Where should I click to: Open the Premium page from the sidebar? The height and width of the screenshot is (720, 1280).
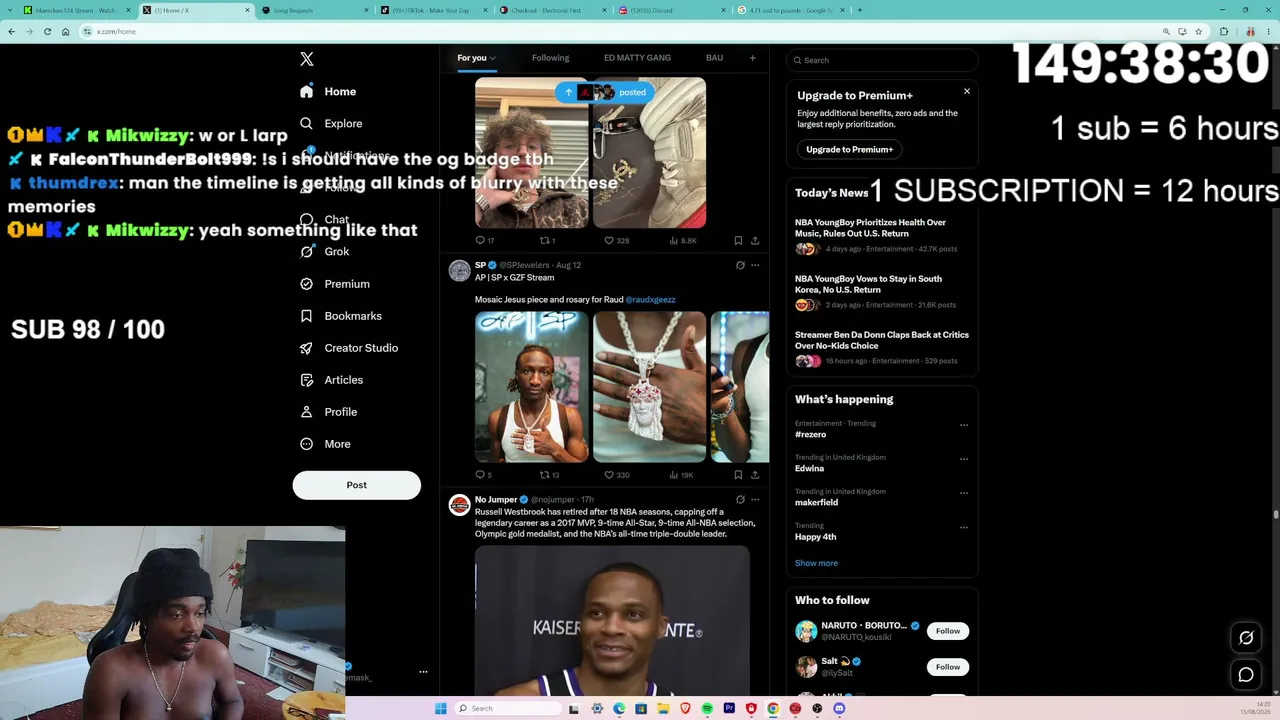pyautogui.click(x=334, y=284)
